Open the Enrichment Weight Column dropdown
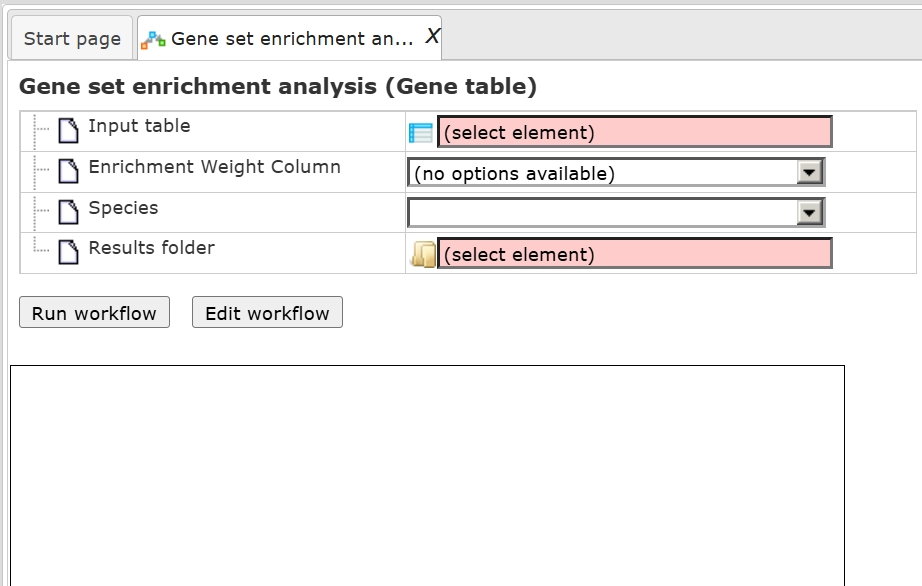This screenshot has height=586, width=922. click(810, 173)
